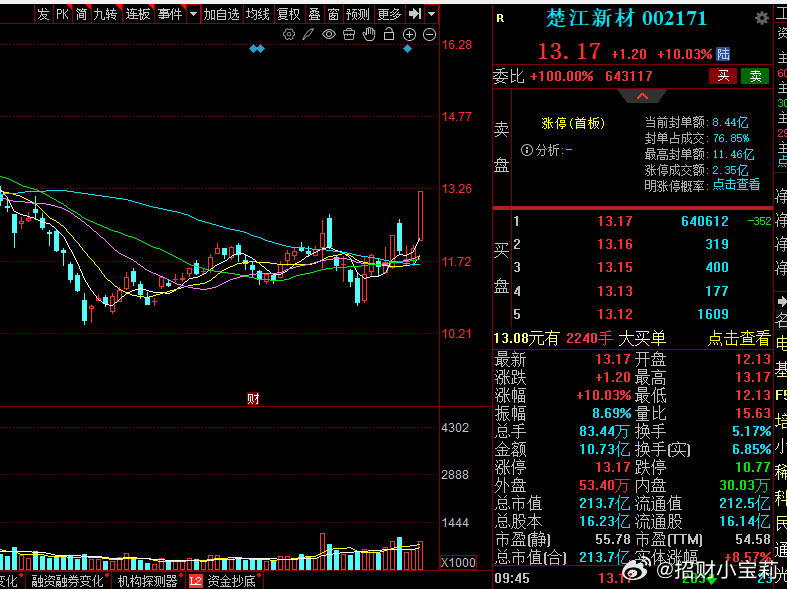Click the 叠 overlay button

[315, 14]
